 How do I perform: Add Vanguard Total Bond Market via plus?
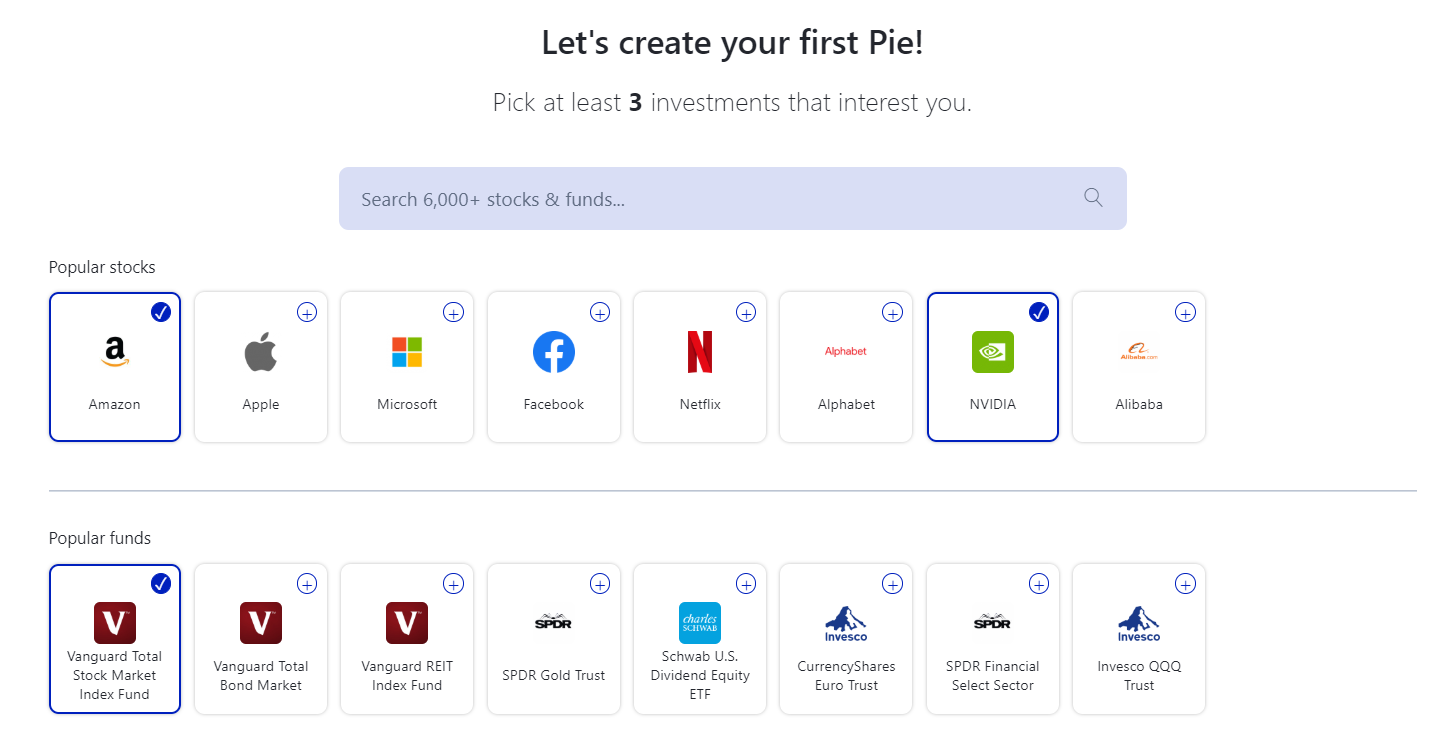[x=307, y=583]
